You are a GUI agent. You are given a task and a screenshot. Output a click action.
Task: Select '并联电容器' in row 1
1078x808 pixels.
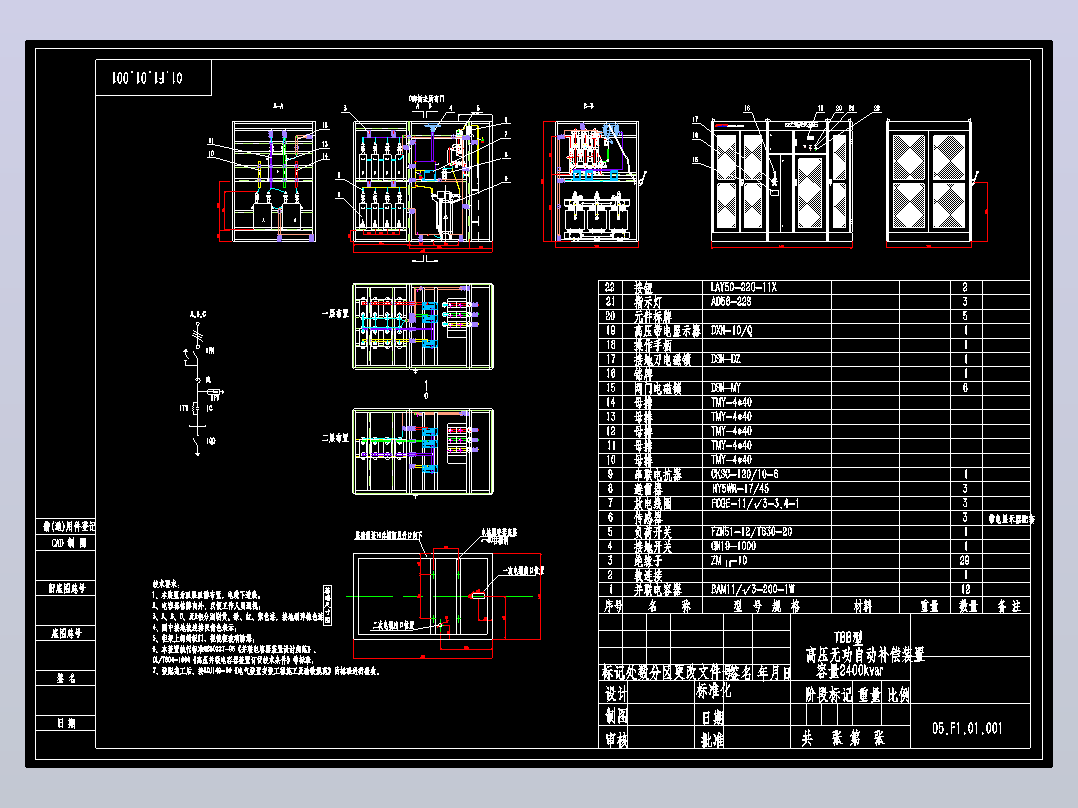(657, 589)
